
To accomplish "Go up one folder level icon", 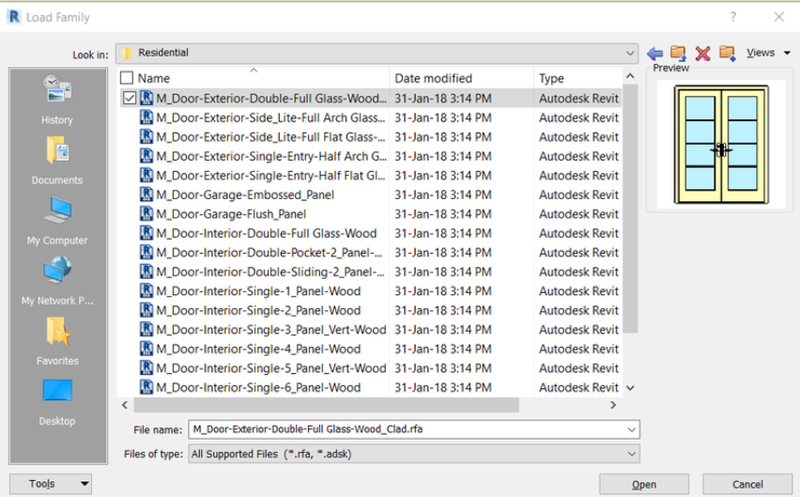I will [x=678, y=53].
